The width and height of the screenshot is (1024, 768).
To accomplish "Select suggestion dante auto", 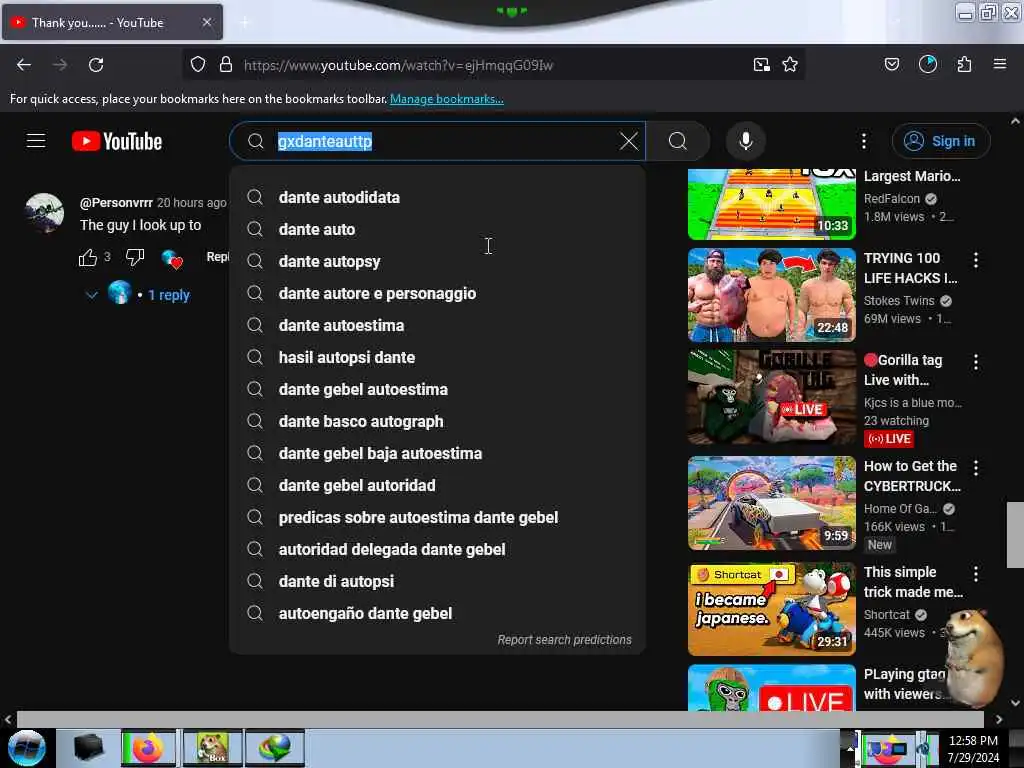I will point(437,229).
